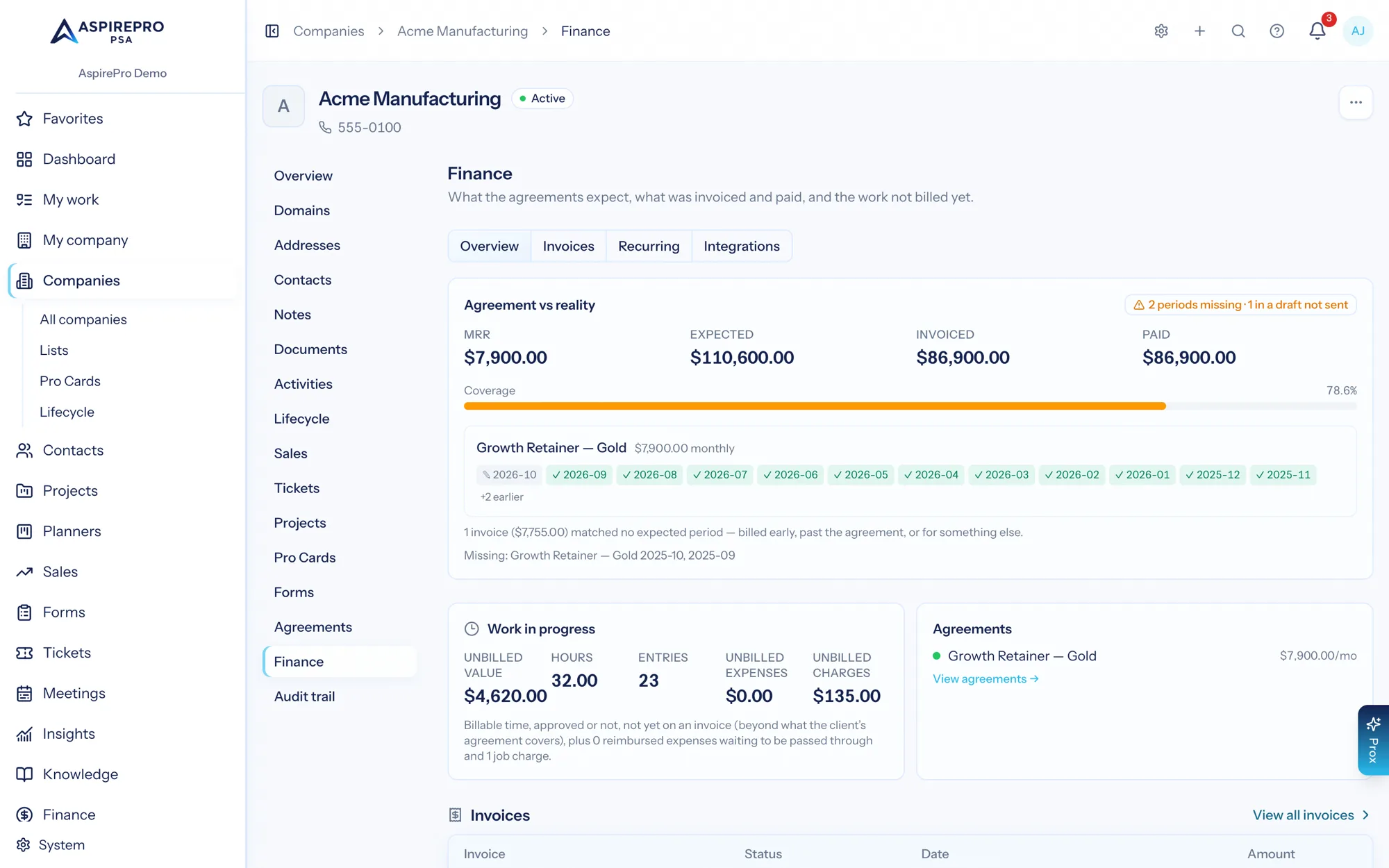The width and height of the screenshot is (1389, 868).
Task: Open Pro Cards under Companies in the main sidebar
Action: [x=70, y=381]
